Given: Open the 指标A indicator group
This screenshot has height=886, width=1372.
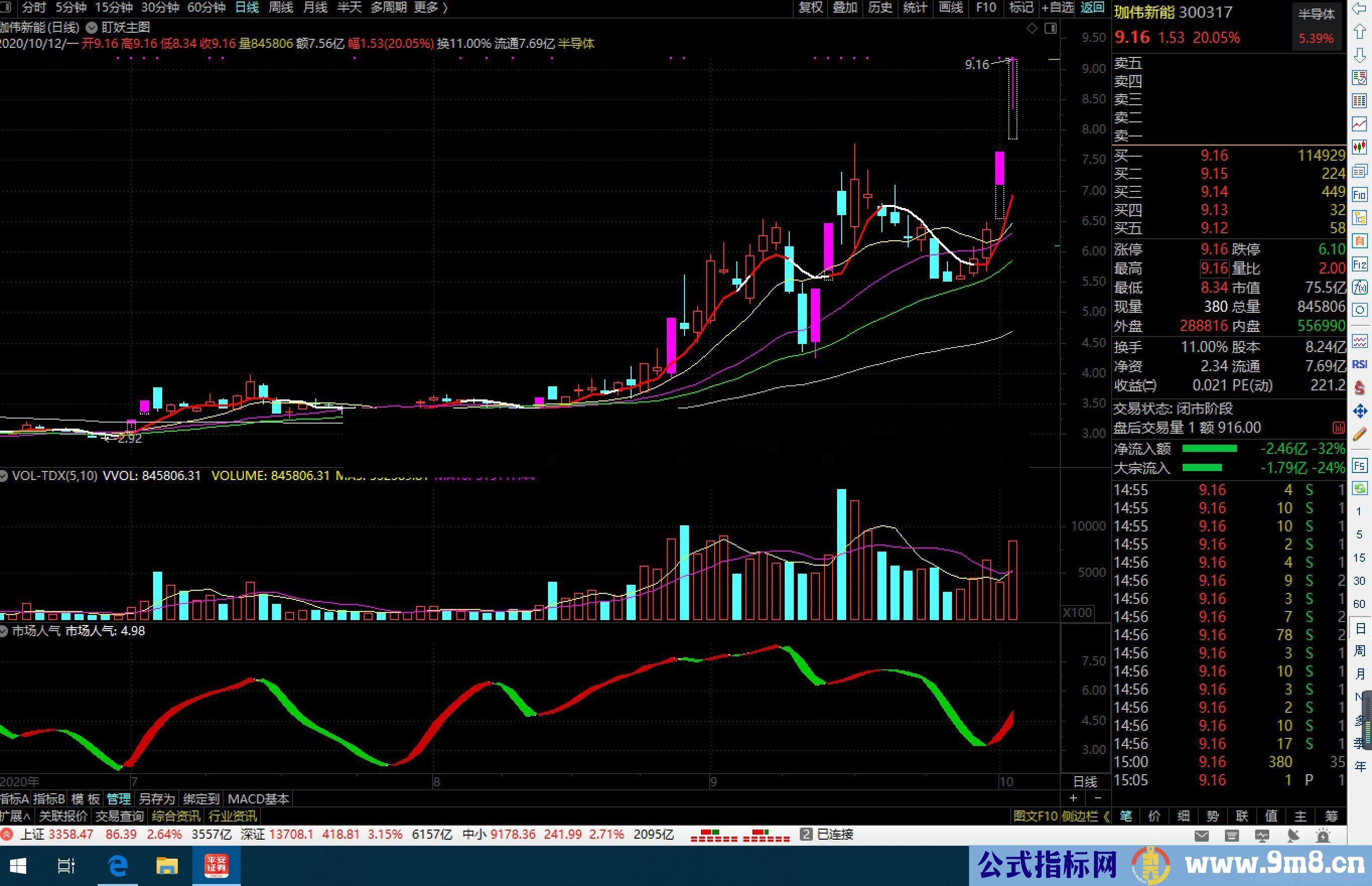Looking at the screenshot, I should (x=15, y=798).
